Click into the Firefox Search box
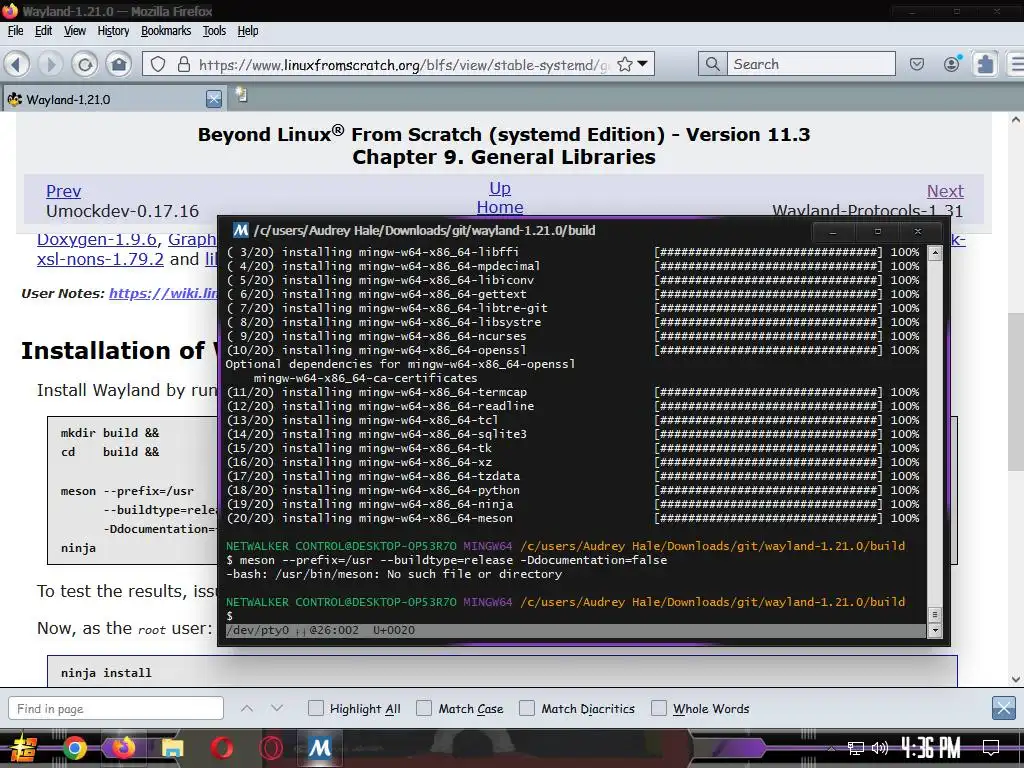 (x=811, y=64)
